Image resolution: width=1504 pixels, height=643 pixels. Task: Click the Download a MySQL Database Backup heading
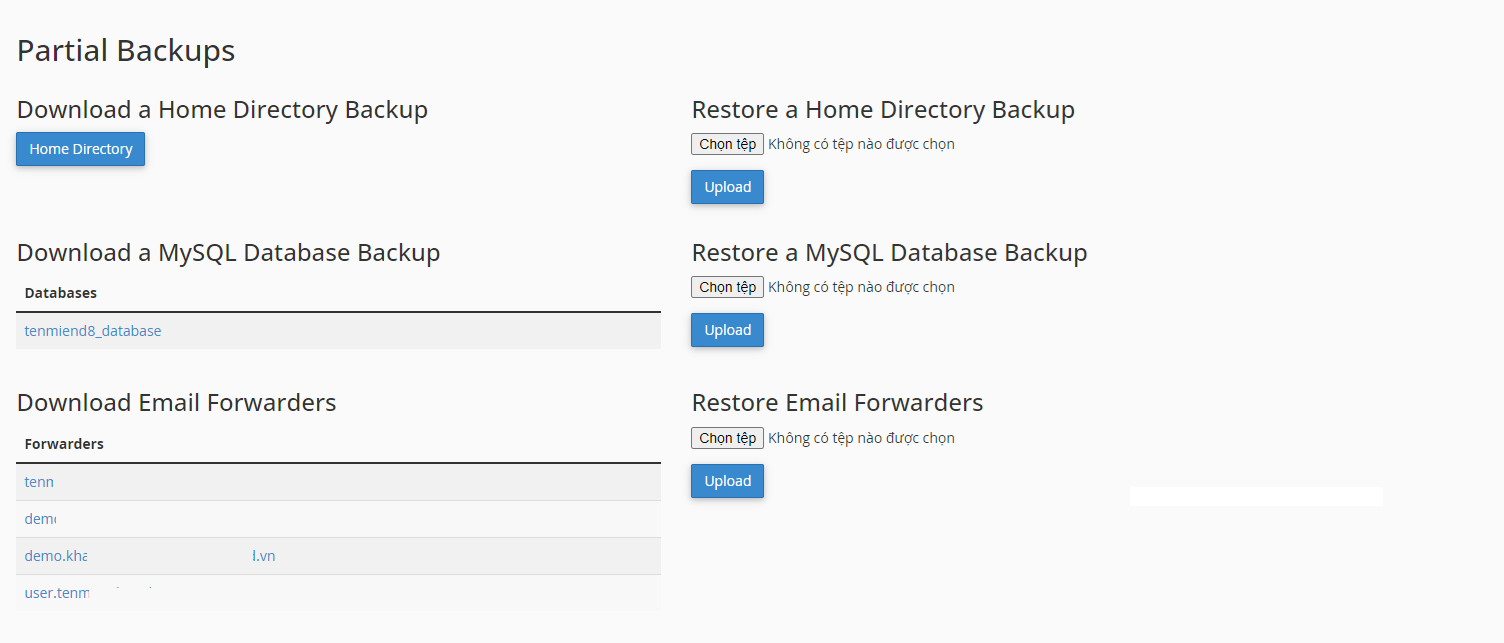[x=228, y=253]
